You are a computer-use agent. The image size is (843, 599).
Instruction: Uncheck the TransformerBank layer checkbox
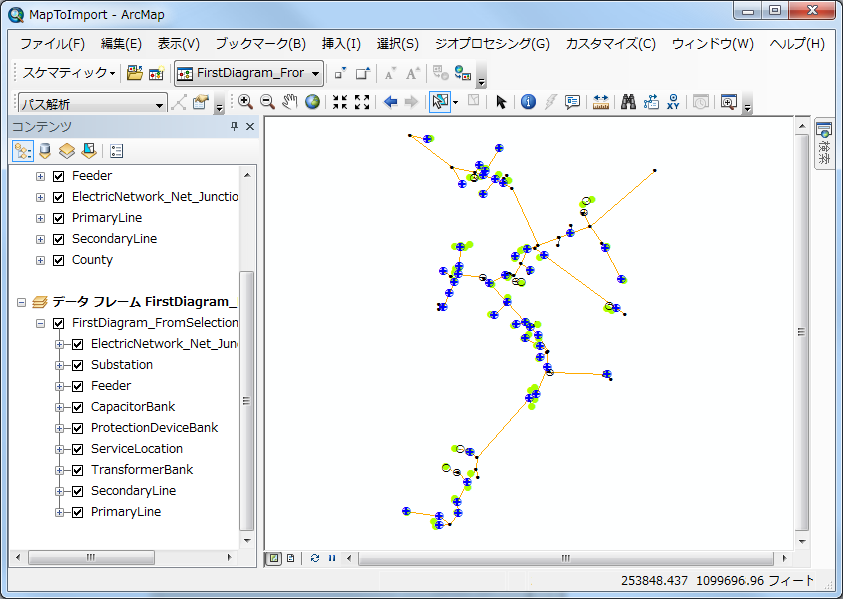[x=77, y=470]
